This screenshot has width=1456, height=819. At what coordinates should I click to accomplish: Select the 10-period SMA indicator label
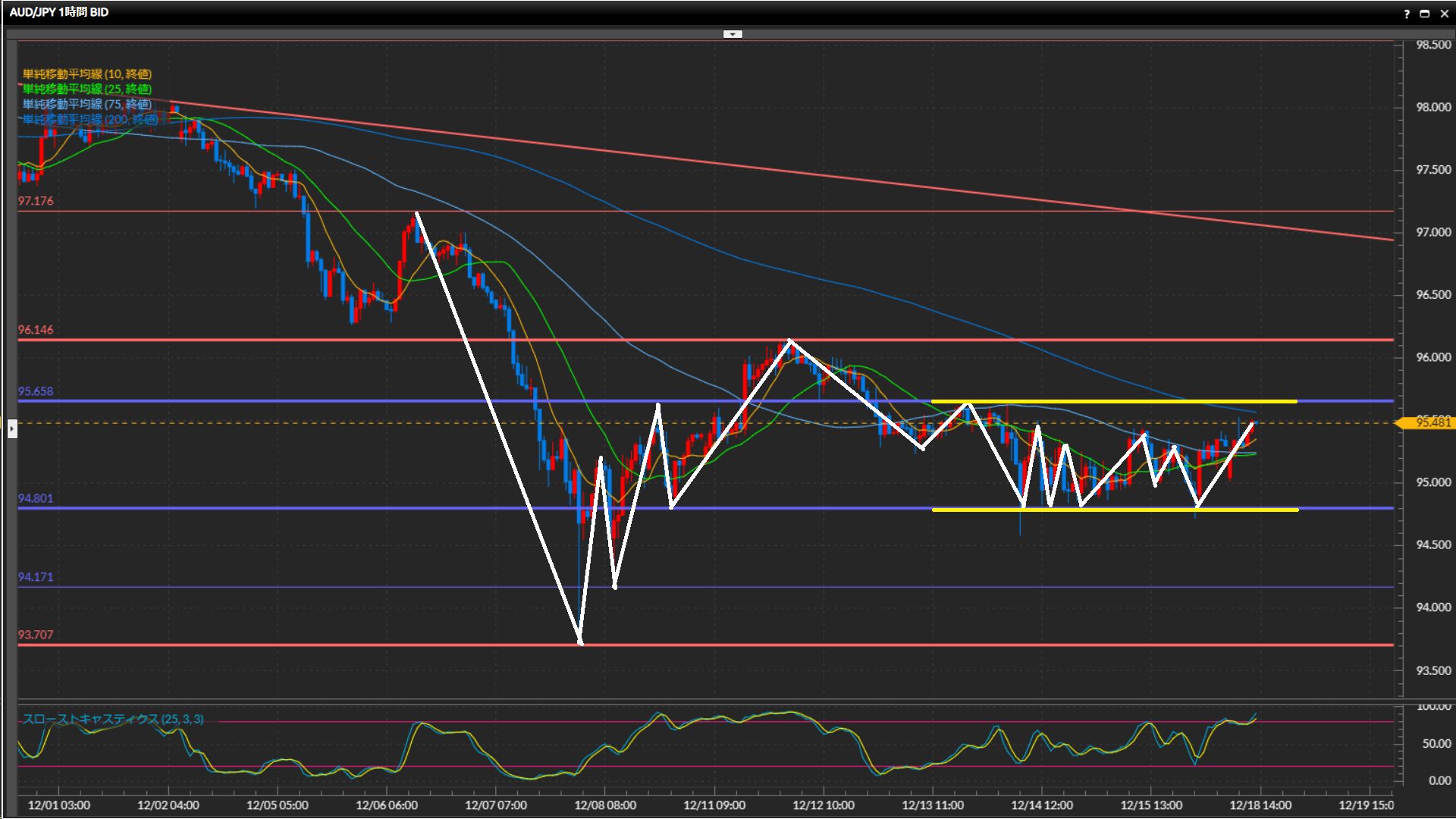pos(86,74)
